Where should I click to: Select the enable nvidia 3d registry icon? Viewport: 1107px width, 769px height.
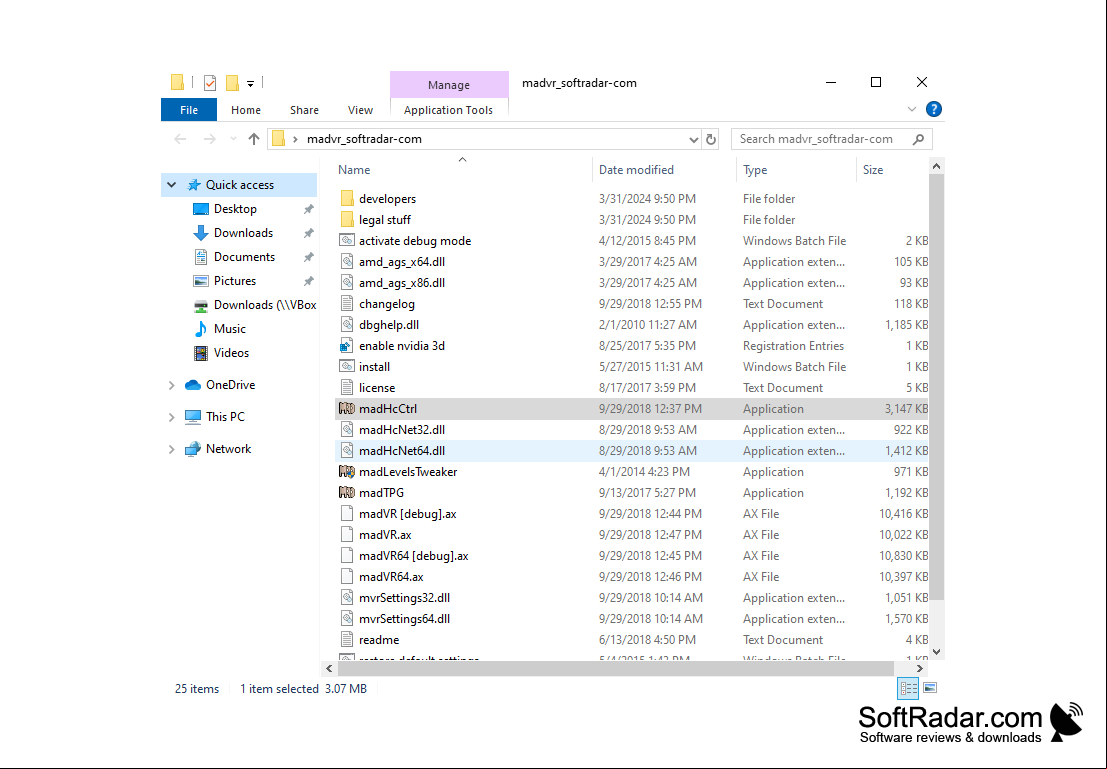(347, 345)
